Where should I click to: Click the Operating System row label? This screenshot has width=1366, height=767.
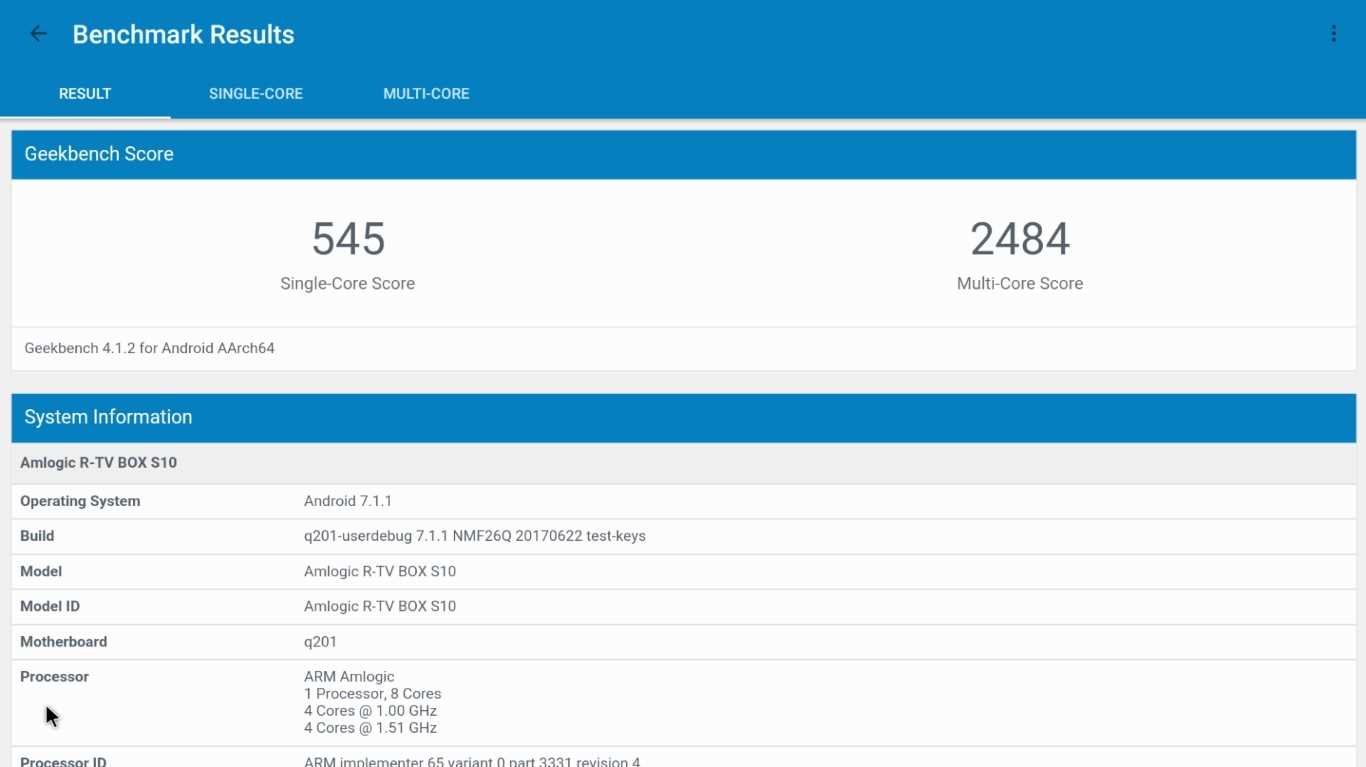point(80,501)
